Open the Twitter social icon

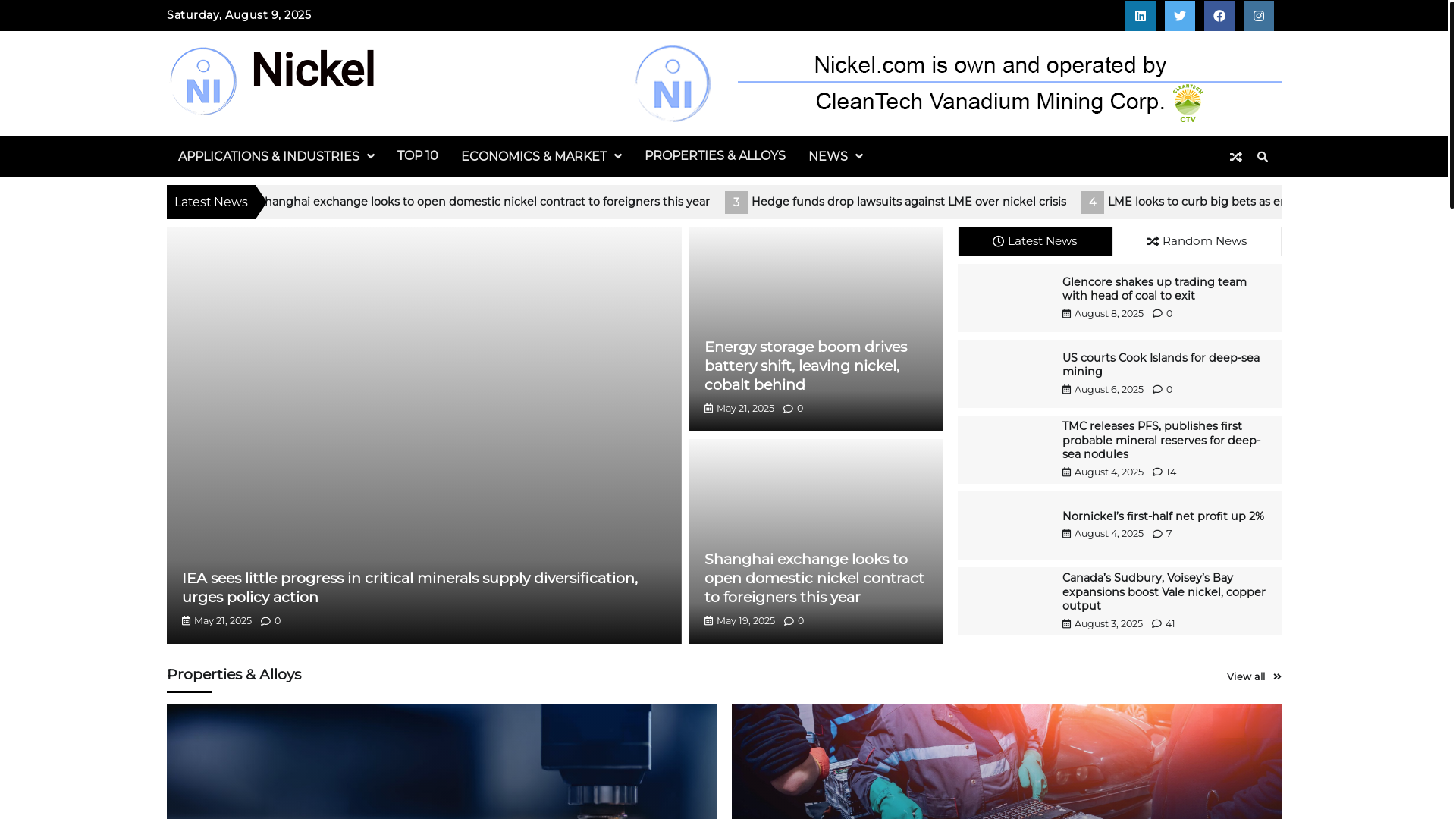pos(1179,16)
